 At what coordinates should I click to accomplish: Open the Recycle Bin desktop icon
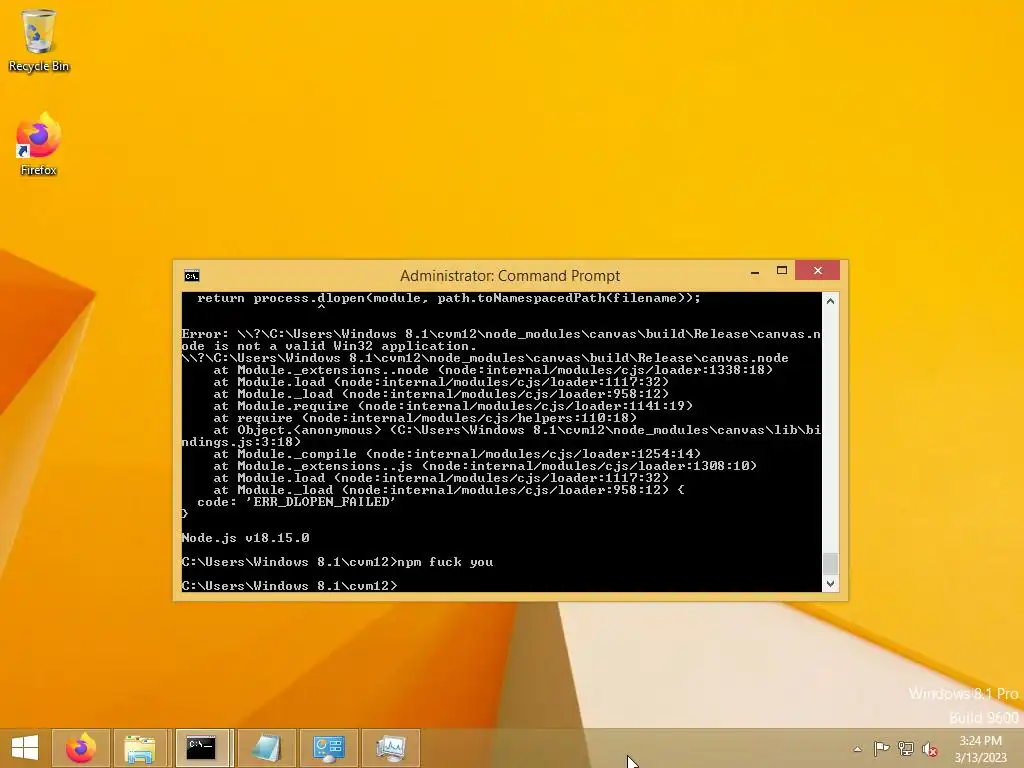point(39,40)
